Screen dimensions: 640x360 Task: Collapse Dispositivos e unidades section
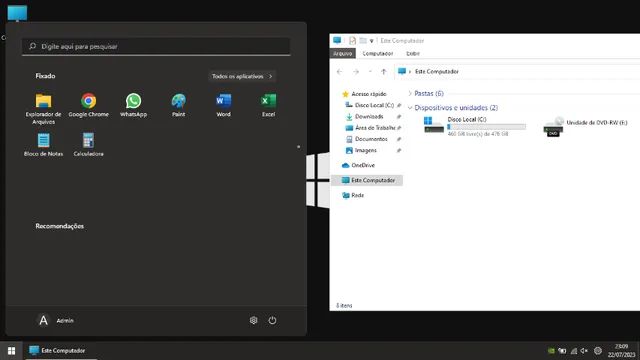click(x=410, y=108)
